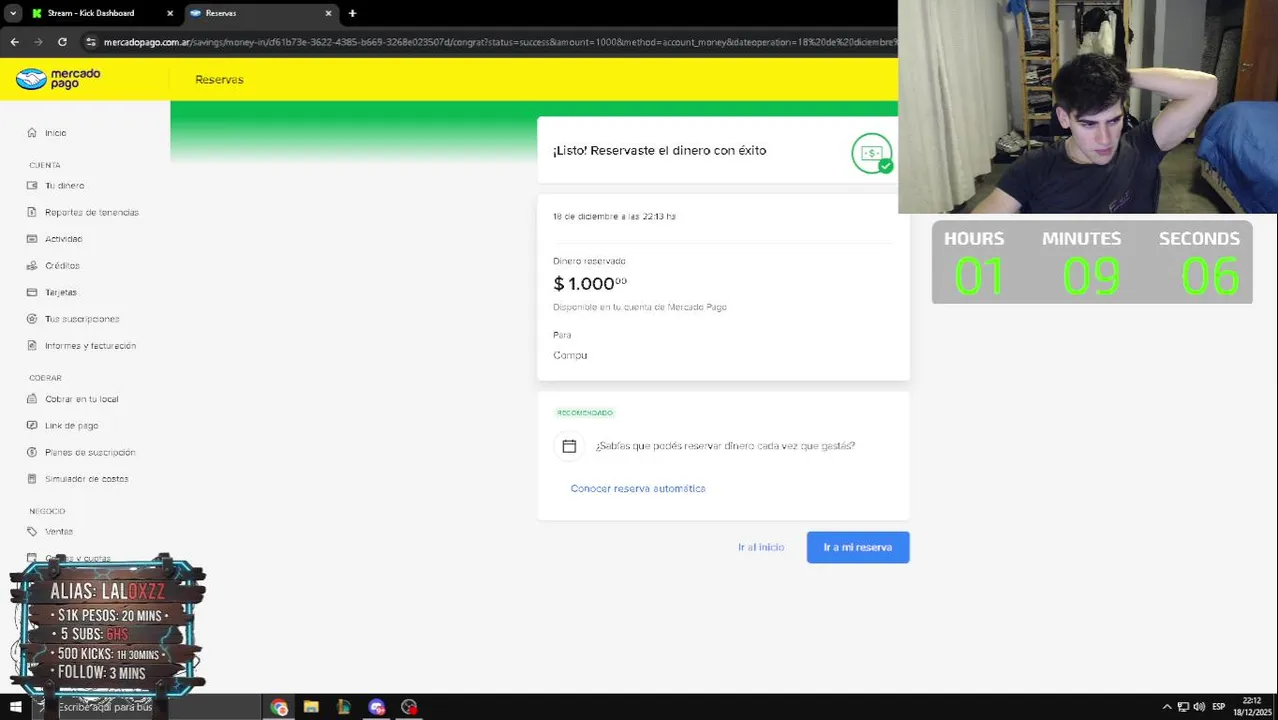Click the Planes de suscripción icon
This screenshot has height=720, width=1278.
point(32,452)
